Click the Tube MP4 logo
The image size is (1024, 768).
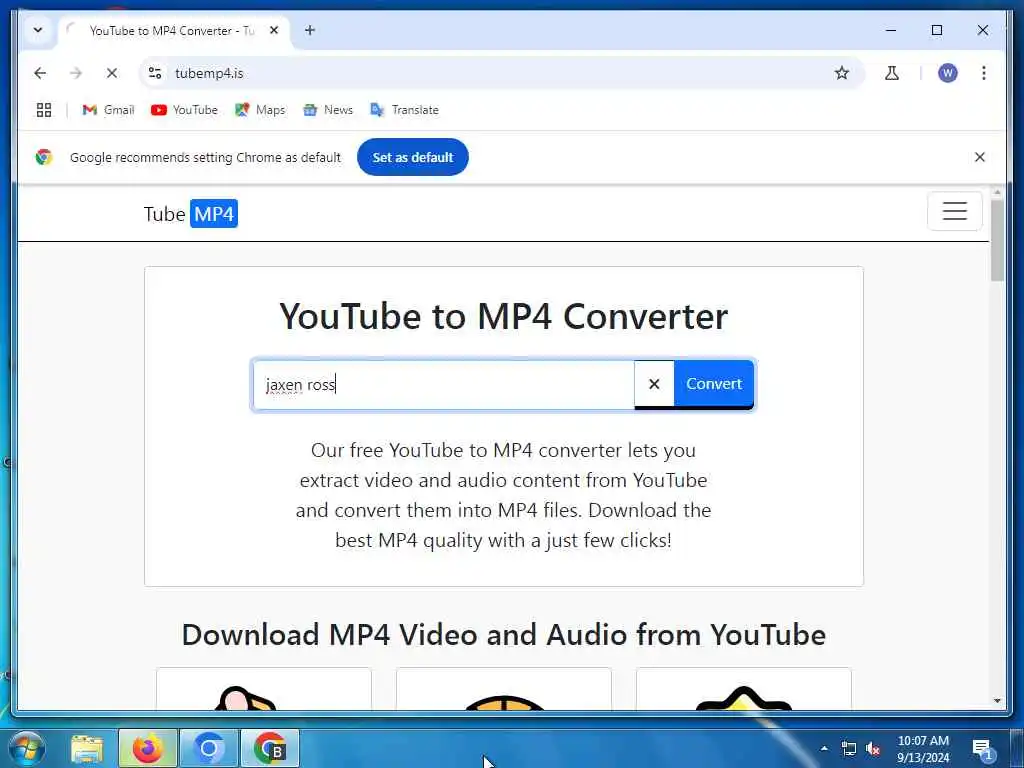click(191, 214)
